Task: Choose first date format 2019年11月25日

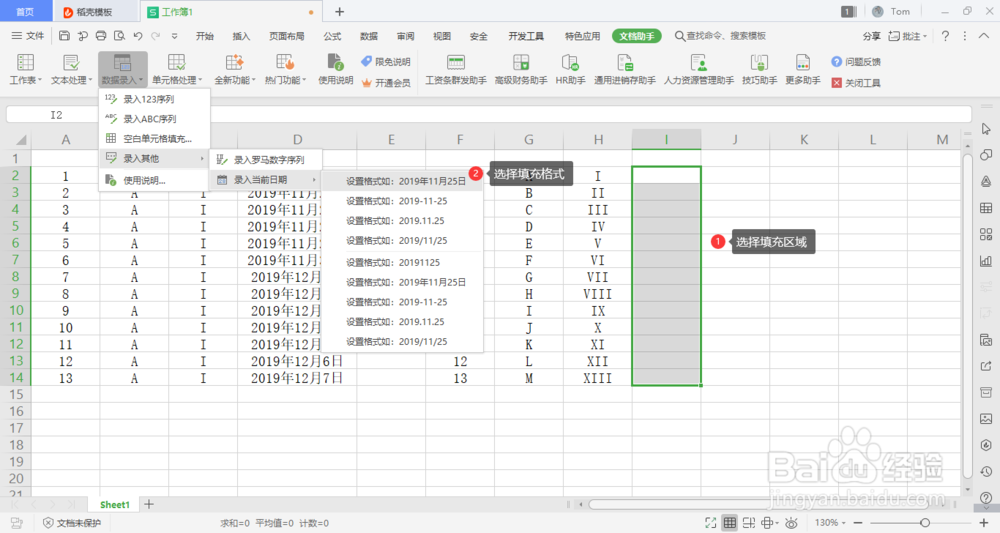Action: tap(402, 181)
